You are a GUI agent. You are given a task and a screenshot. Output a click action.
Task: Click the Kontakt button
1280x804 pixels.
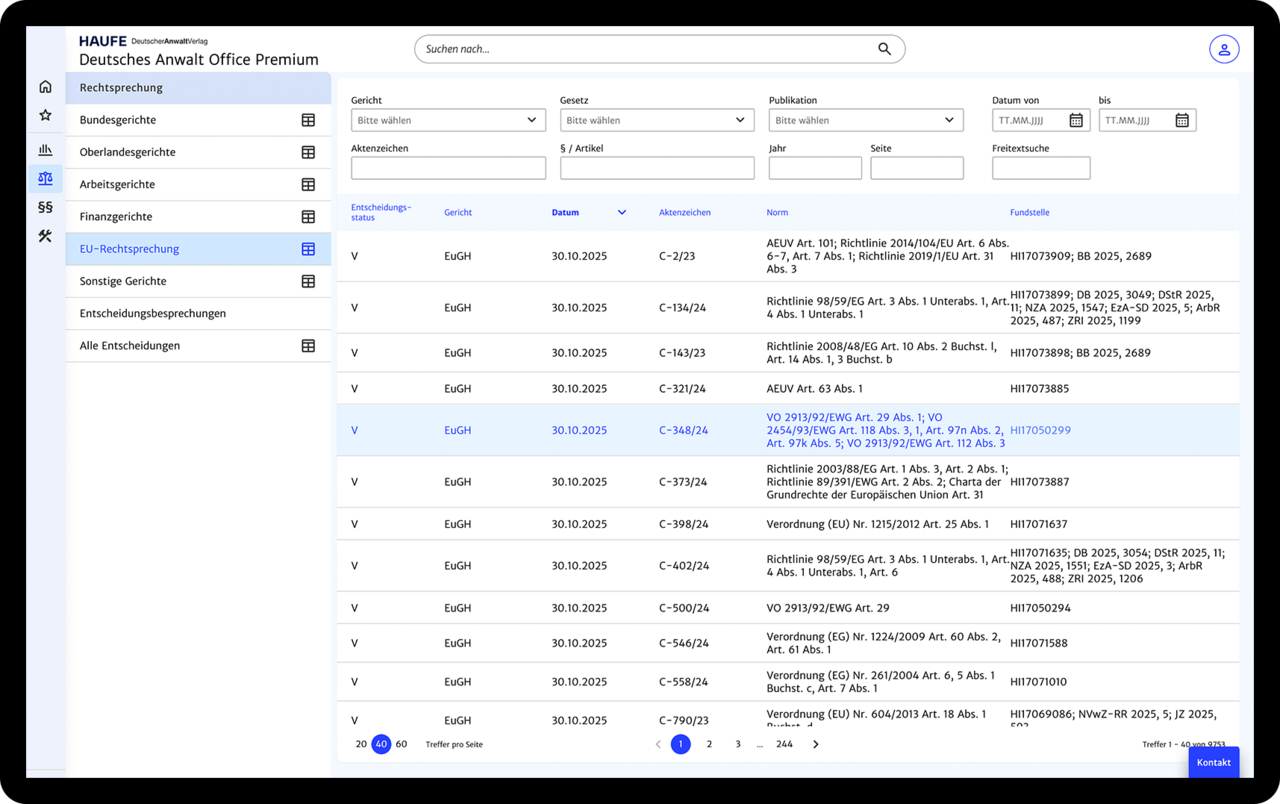pyautogui.click(x=1213, y=762)
